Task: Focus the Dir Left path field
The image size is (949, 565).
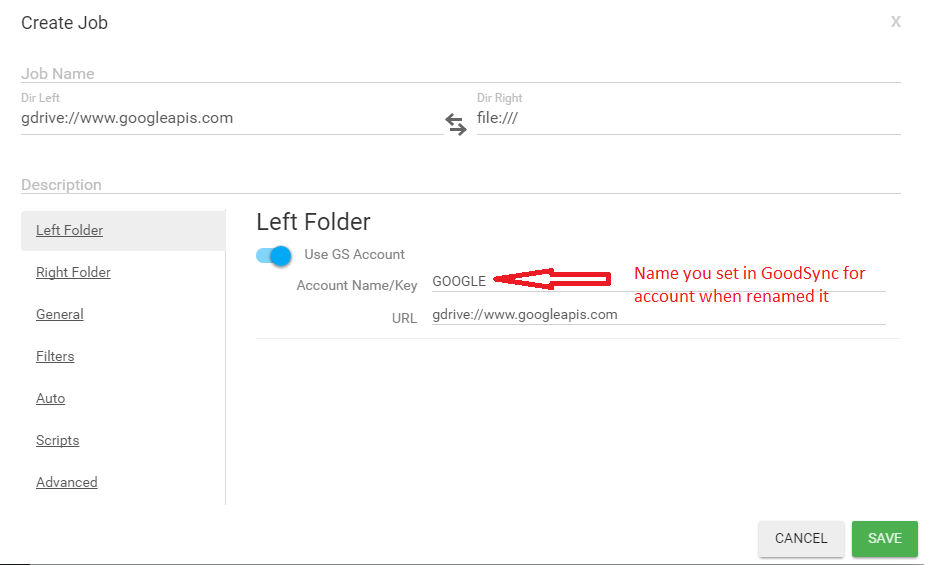Action: 230,118
